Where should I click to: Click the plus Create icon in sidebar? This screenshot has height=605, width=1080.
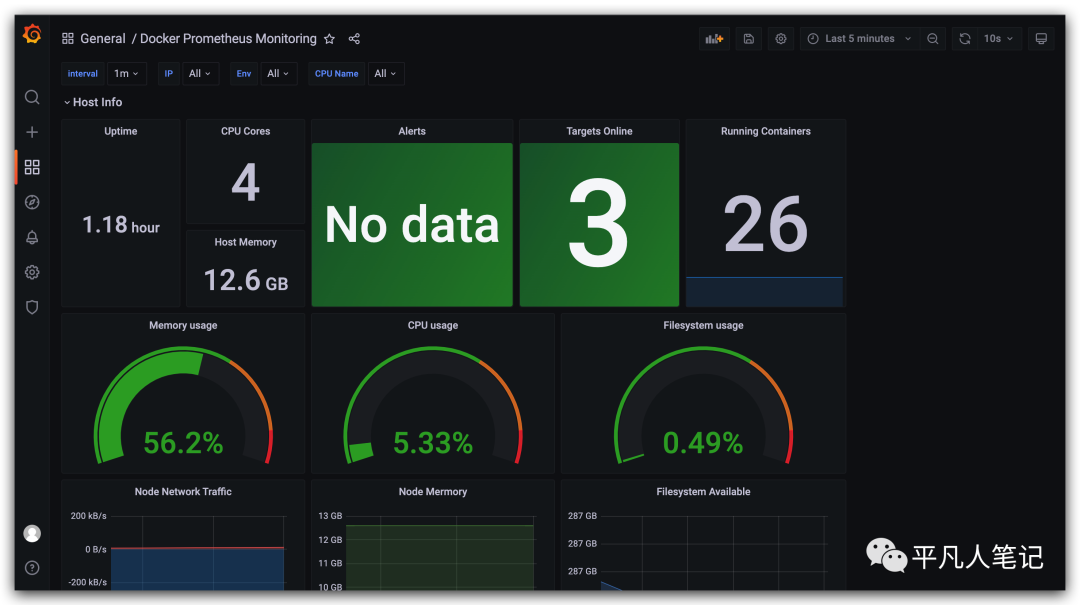pos(32,132)
